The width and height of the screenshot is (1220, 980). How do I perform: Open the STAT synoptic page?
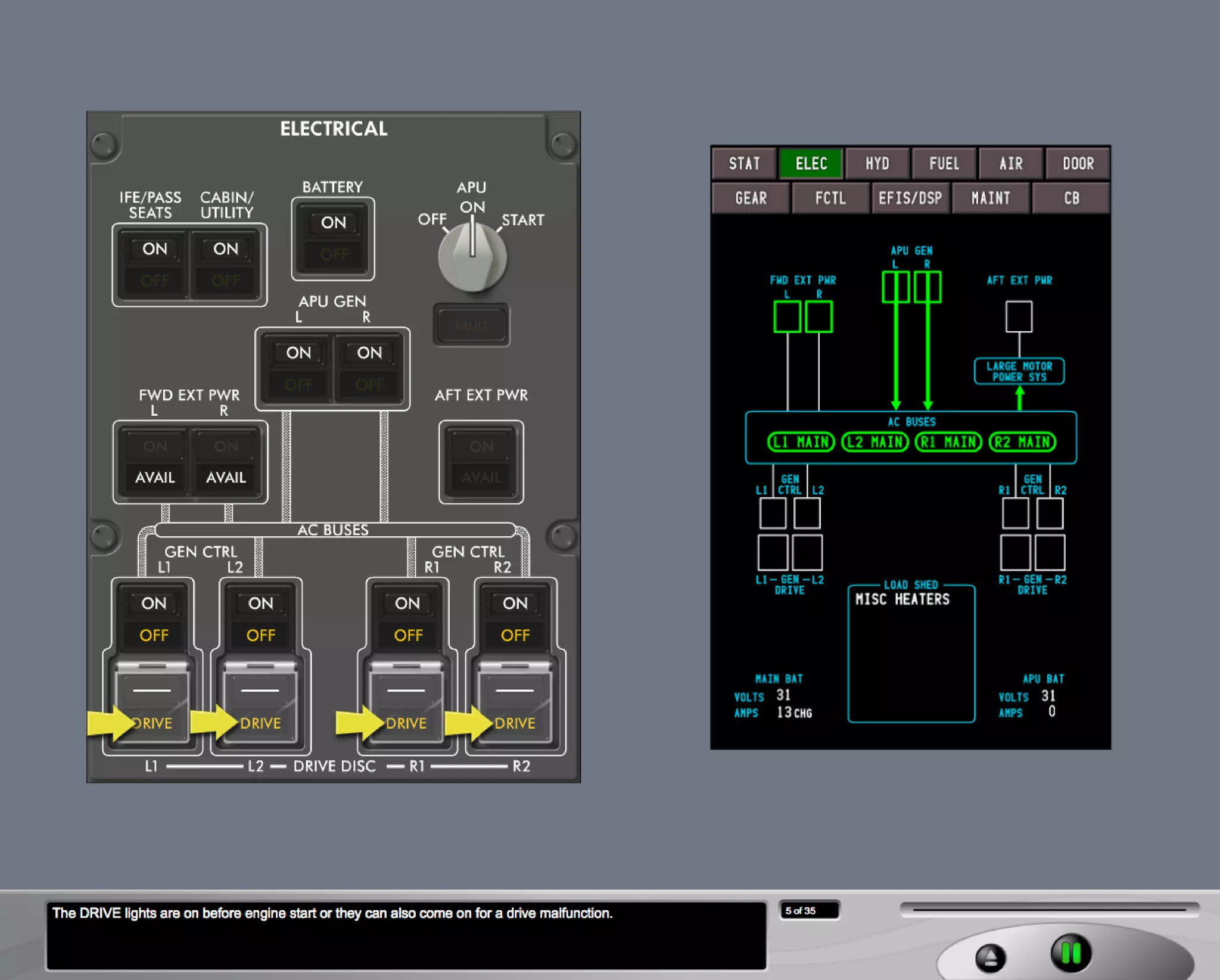click(x=744, y=163)
